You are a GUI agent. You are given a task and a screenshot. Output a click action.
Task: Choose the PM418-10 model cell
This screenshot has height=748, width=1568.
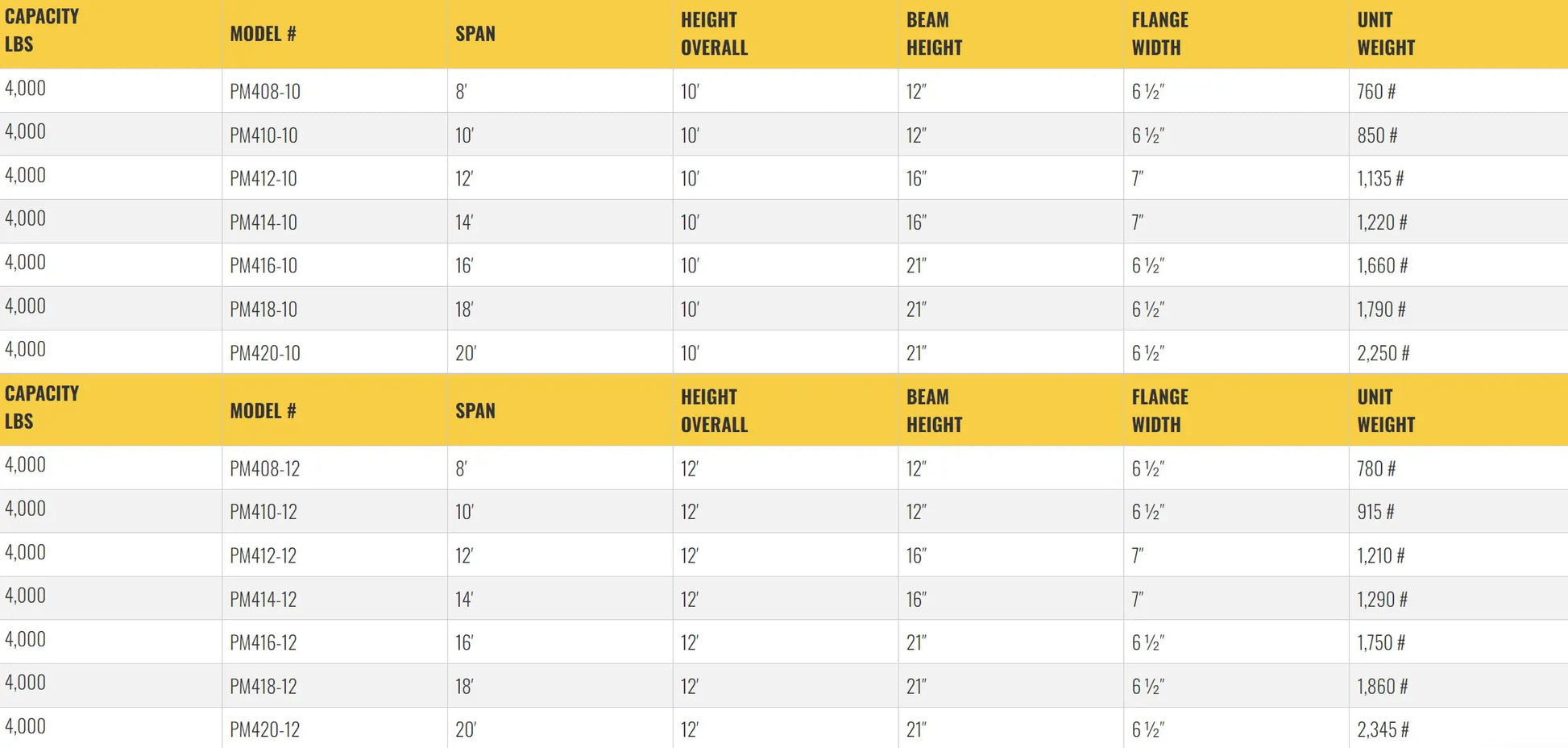pyautogui.click(x=263, y=310)
